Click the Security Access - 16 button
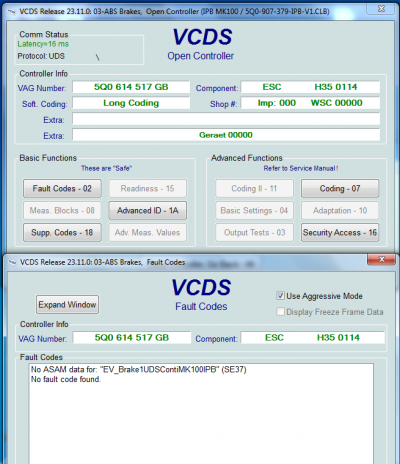The width and height of the screenshot is (400, 464). [340, 232]
